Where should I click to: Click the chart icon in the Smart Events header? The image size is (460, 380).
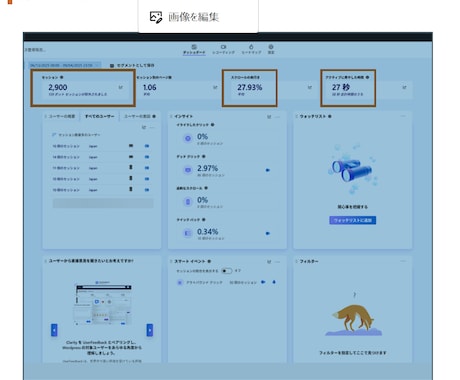tap(269, 262)
